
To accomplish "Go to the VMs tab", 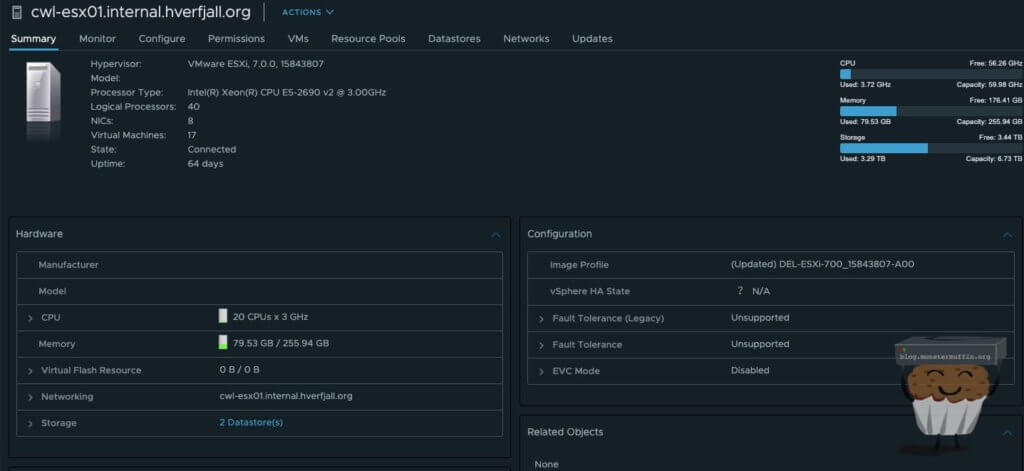I will (298, 39).
